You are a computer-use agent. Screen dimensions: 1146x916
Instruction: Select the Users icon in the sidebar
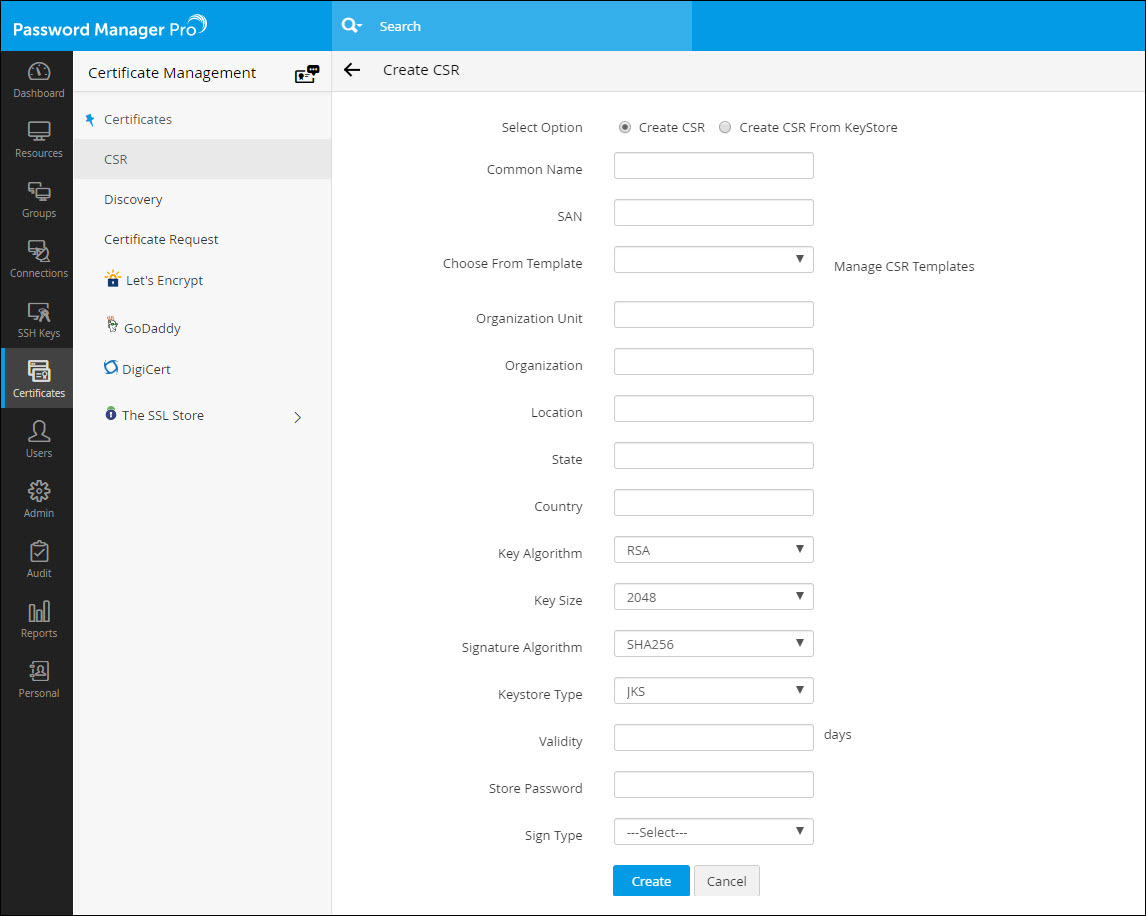tap(38, 438)
